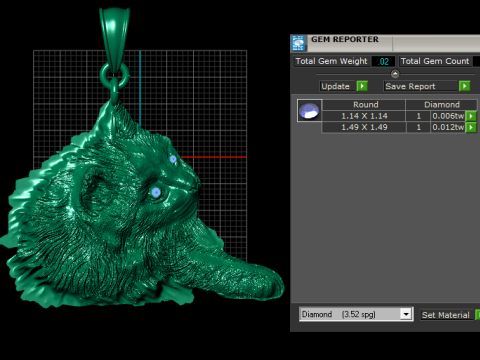Click the Total Gem Weight label
This screenshot has width=480, height=360.
pos(331,61)
